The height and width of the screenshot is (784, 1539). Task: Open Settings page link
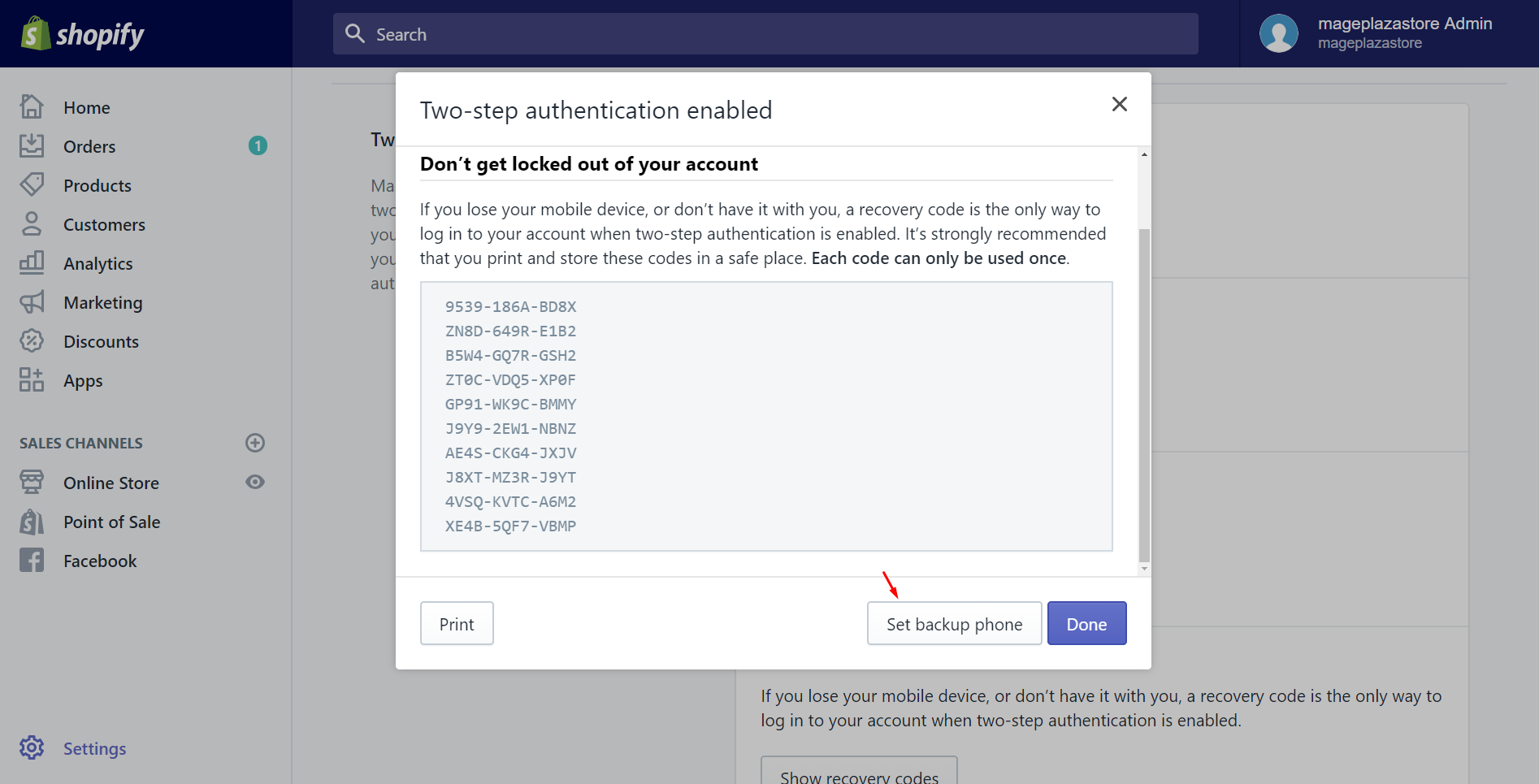pos(95,748)
